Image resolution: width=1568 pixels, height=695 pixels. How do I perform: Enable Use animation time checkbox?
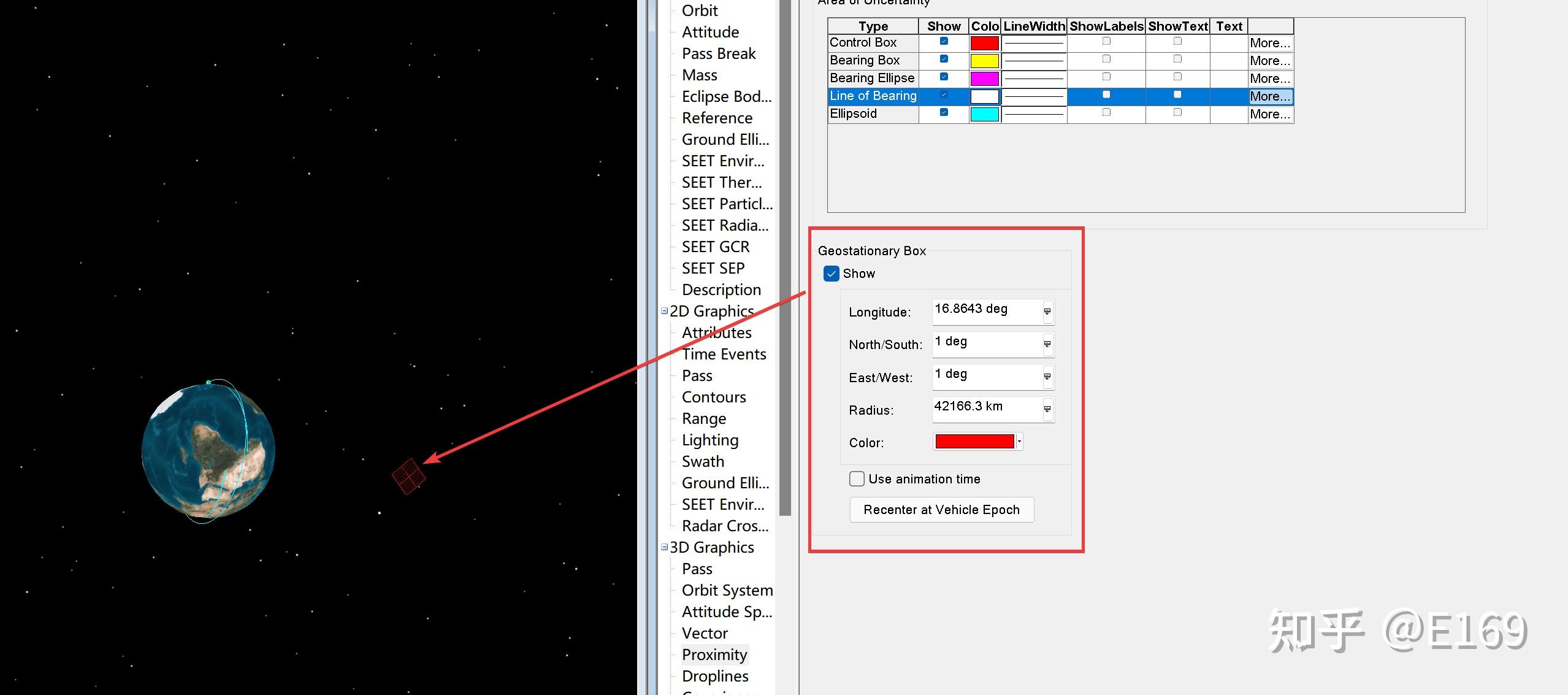coord(857,479)
